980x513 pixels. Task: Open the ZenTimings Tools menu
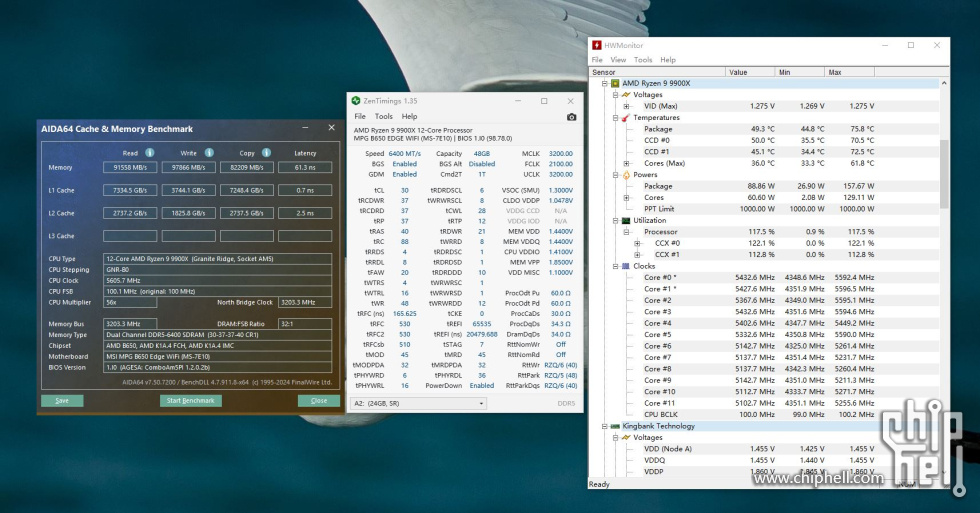click(x=384, y=116)
